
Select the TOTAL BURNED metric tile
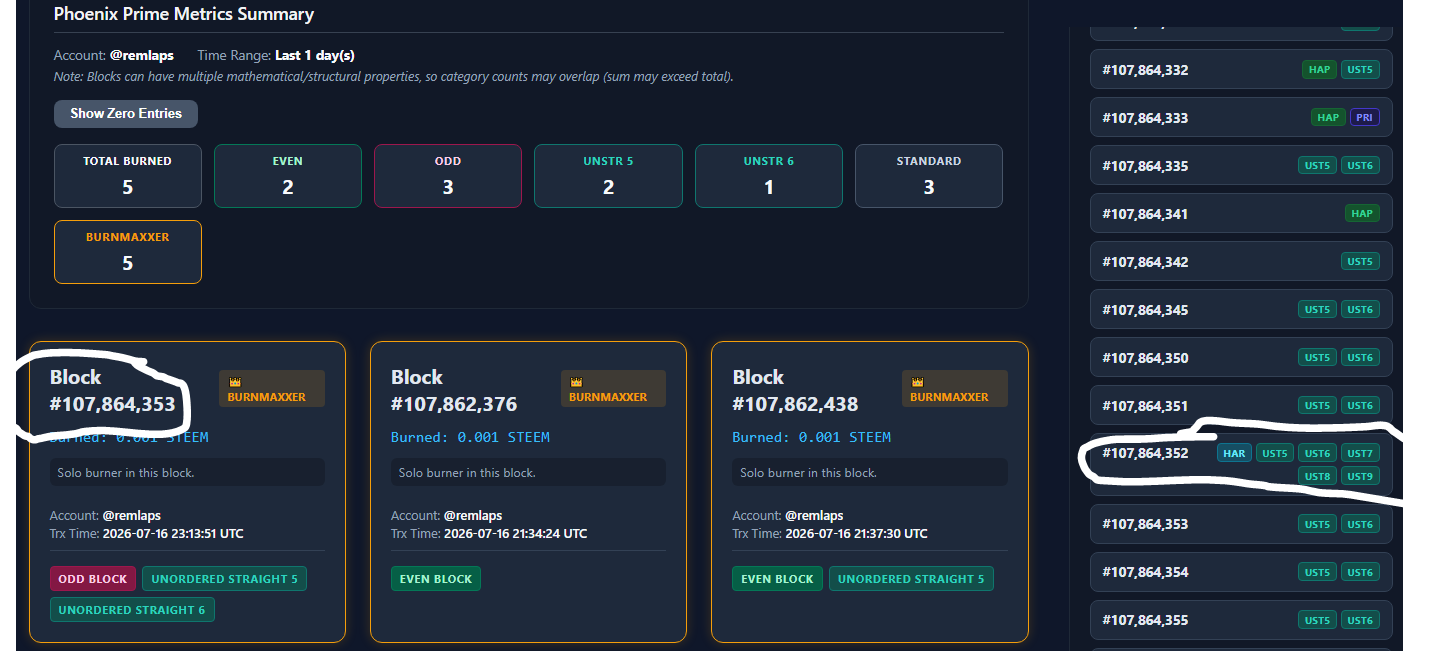click(128, 176)
